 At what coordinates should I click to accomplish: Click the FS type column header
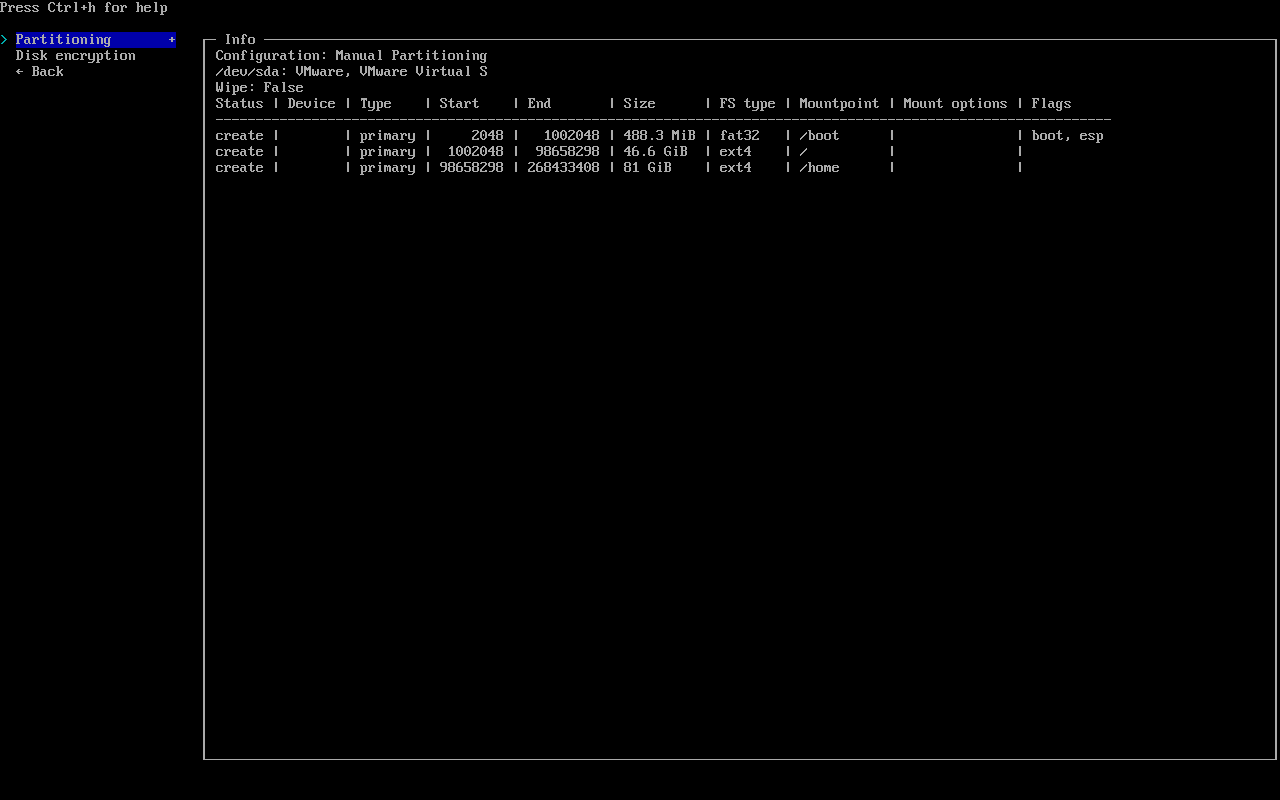pos(747,104)
